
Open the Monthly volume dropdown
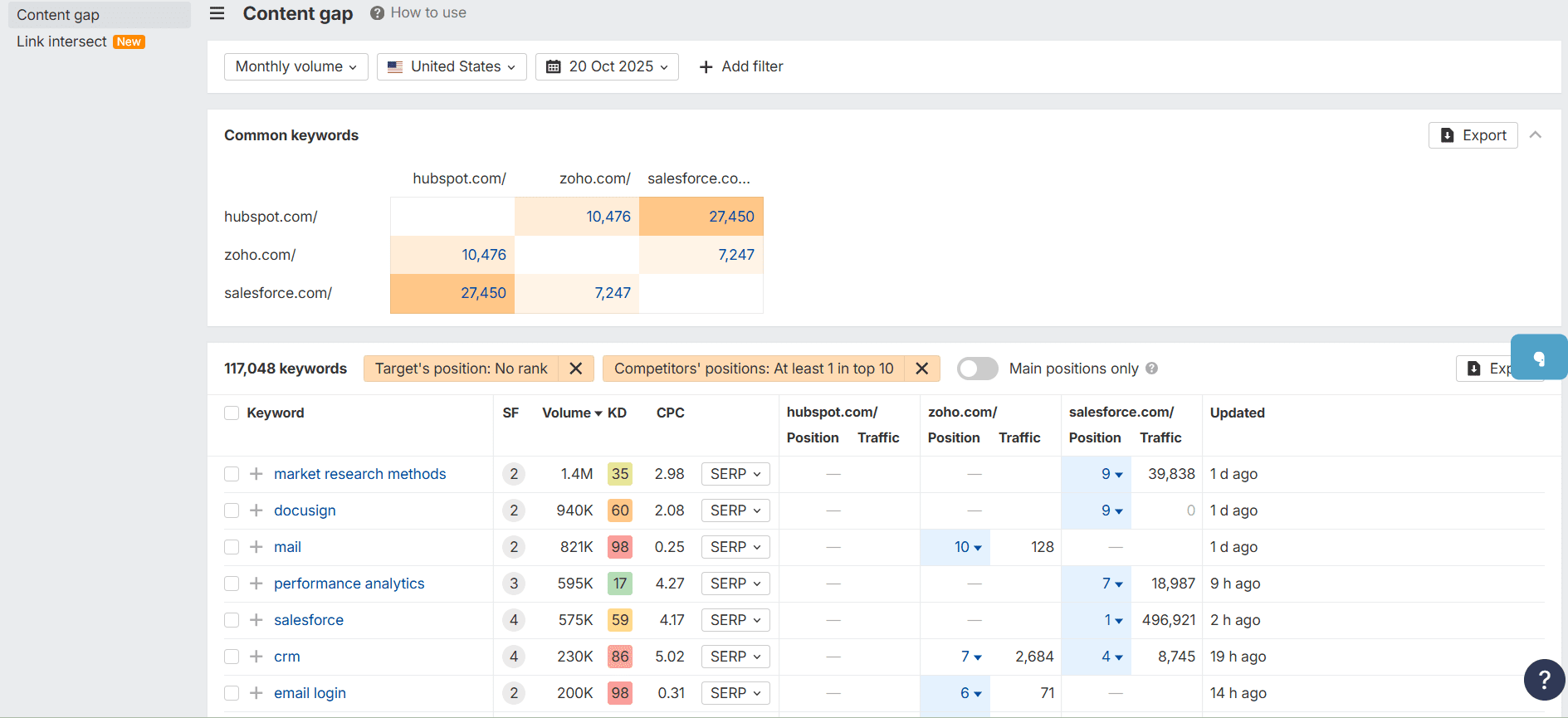(x=296, y=66)
